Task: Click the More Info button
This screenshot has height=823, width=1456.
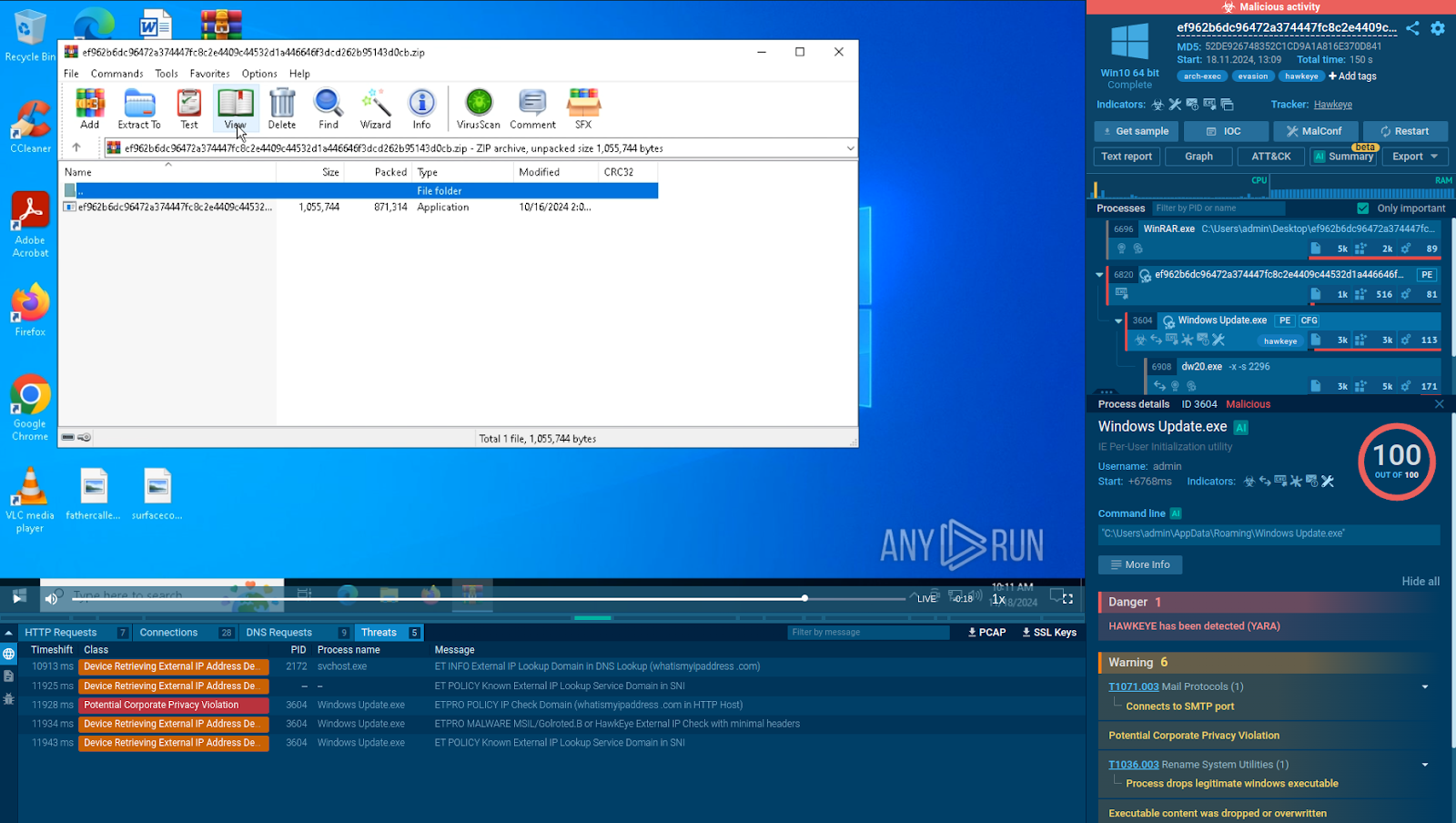Action: click(1140, 564)
